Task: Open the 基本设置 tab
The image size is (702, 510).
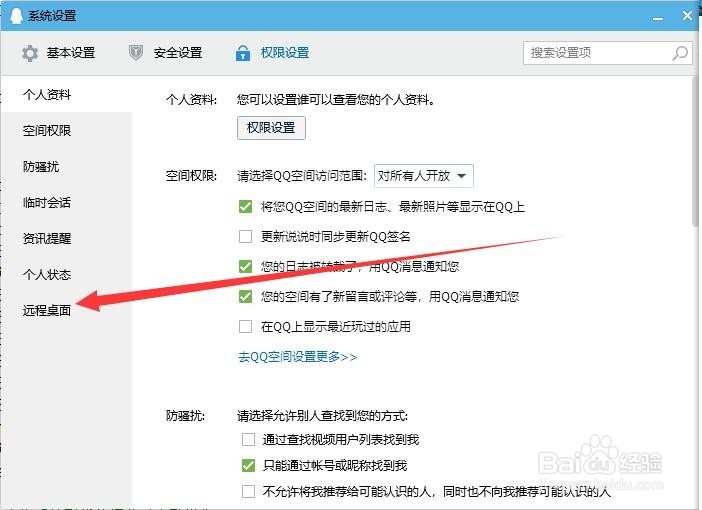Action: pos(58,53)
